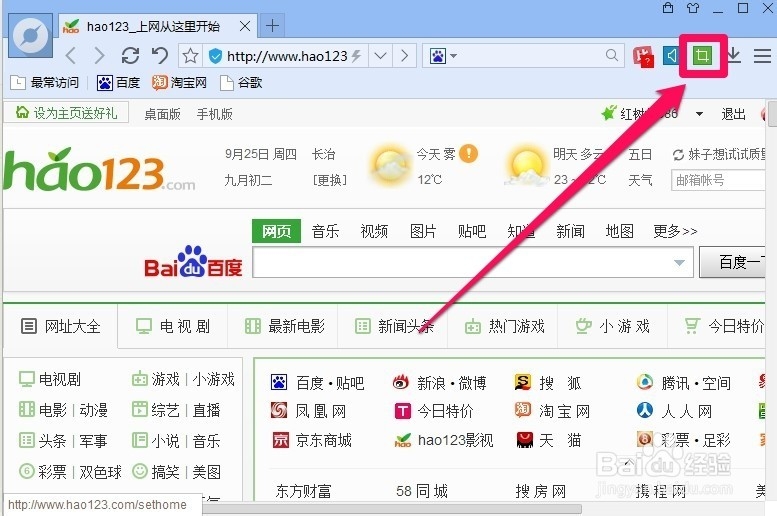Viewport: 777px width, 516px height.
Task: Open the 最新电影 navigation tab
Action: [285, 326]
